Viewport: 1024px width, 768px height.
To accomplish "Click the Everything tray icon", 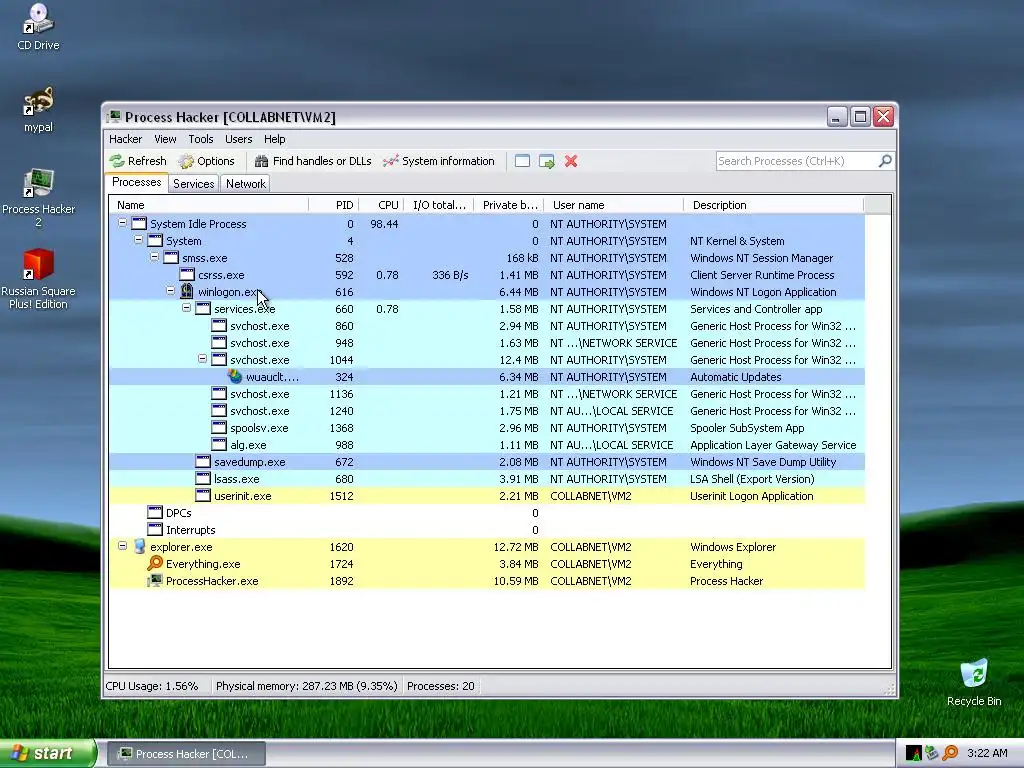I will click(950, 753).
